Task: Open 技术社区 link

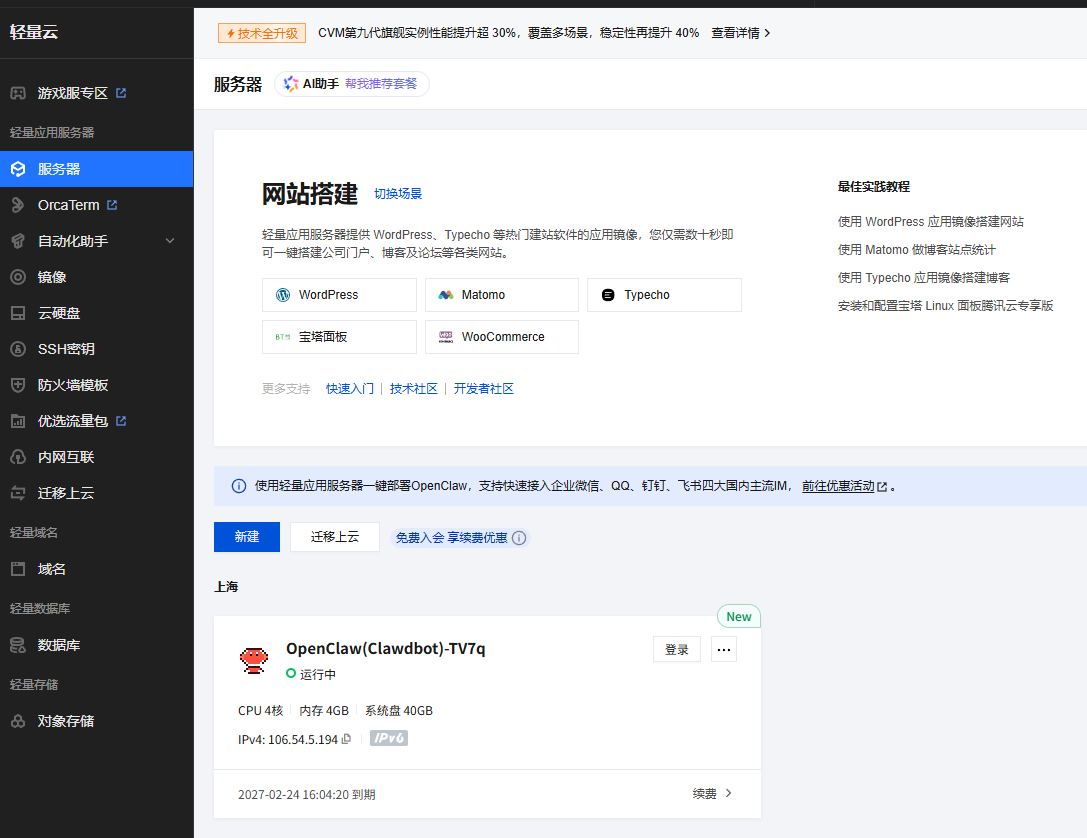Action: pos(414,389)
